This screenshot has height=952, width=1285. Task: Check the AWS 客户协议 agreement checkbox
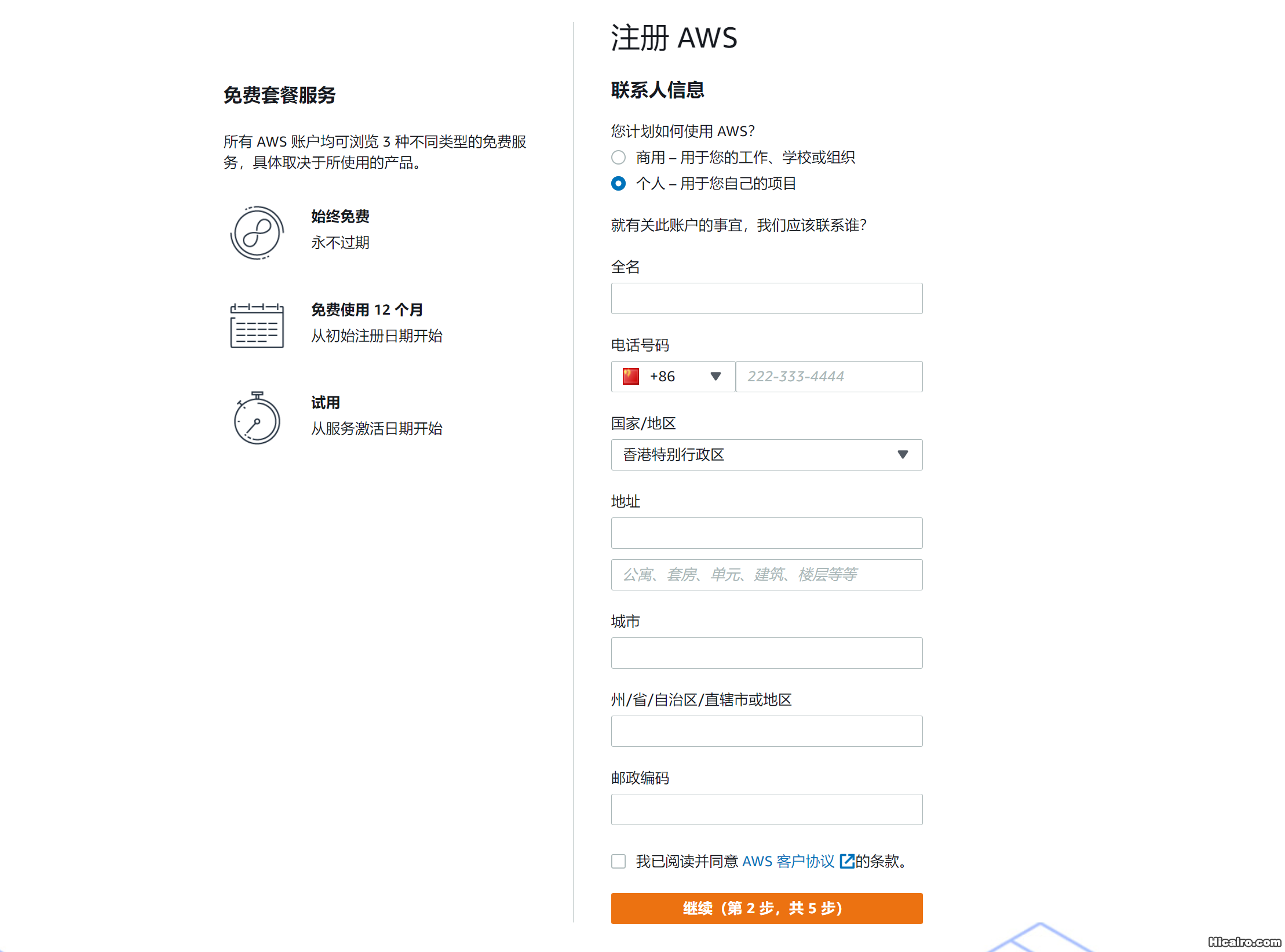[618, 862]
